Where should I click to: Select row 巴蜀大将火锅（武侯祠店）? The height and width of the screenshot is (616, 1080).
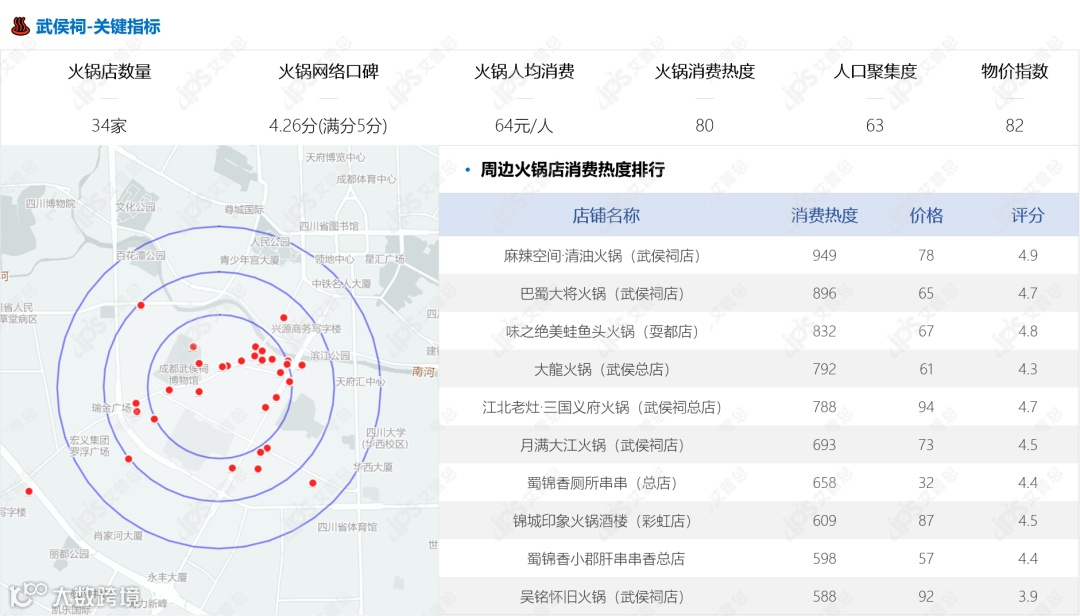[x=759, y=294]
